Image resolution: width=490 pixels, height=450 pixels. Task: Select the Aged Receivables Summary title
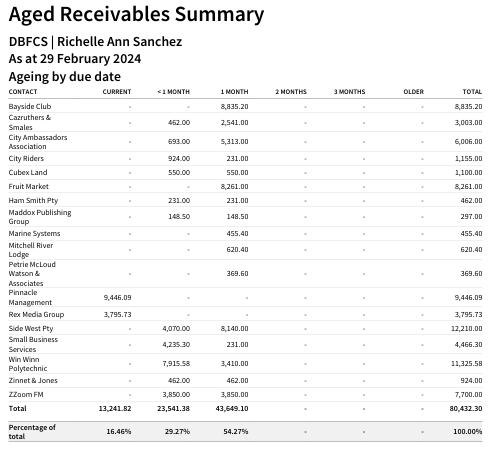136,15
